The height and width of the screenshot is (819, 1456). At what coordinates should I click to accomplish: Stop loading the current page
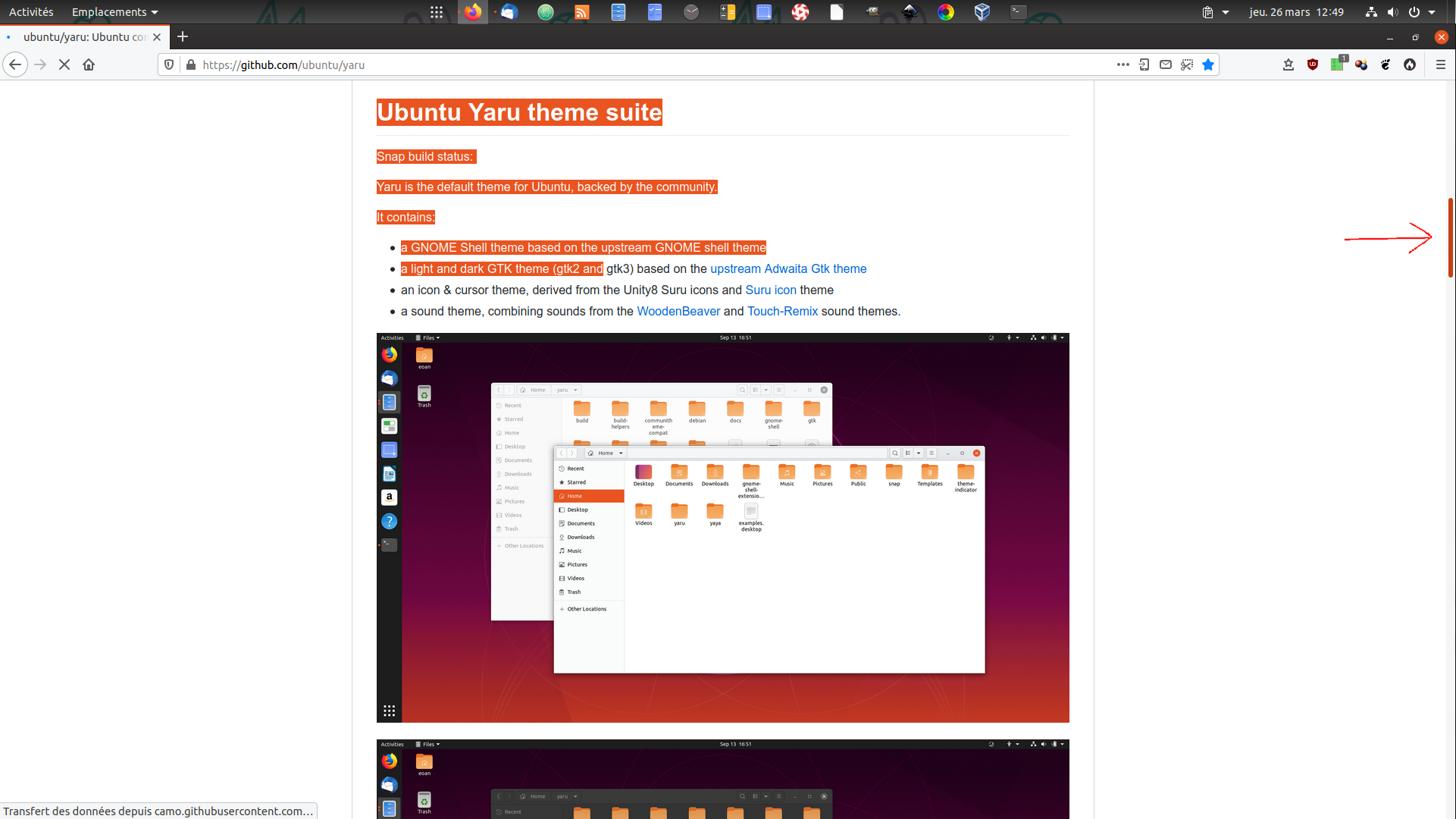click(64, 64)
